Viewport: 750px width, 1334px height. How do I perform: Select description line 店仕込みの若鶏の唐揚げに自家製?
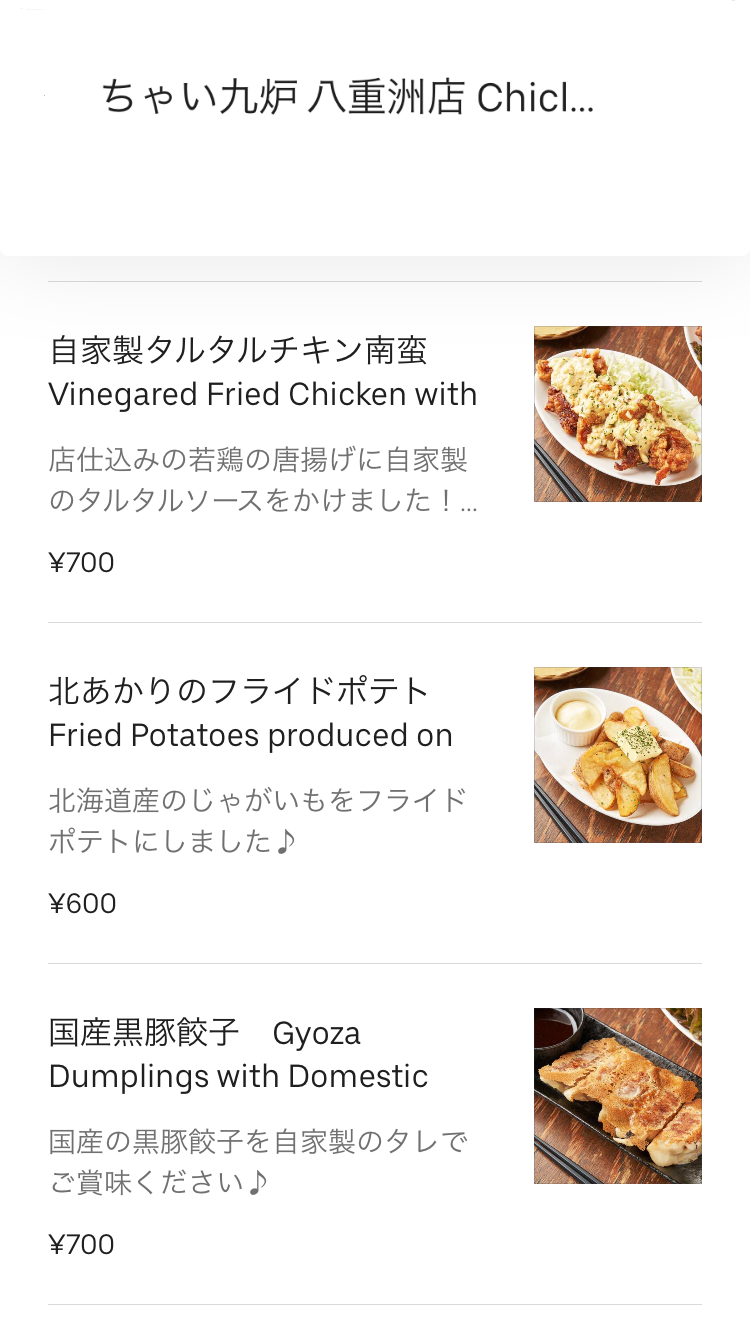click(258, 460)
